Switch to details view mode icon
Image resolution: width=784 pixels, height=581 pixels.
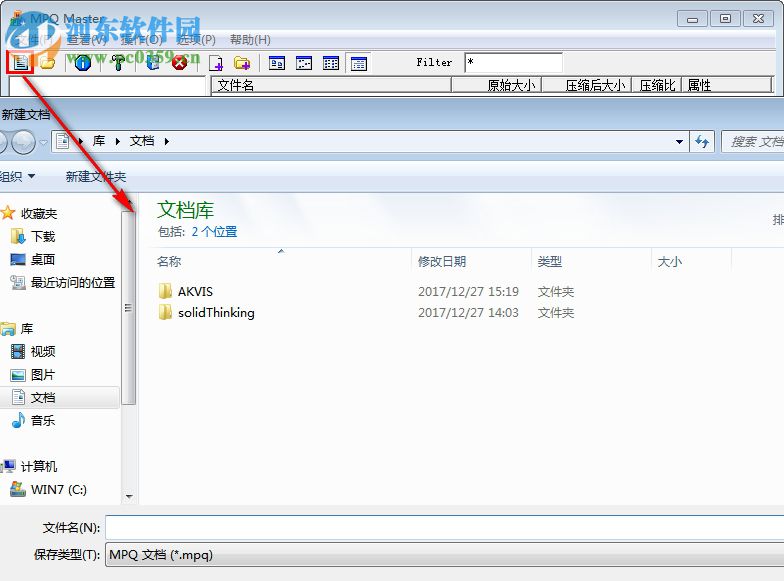pos(358,64)
